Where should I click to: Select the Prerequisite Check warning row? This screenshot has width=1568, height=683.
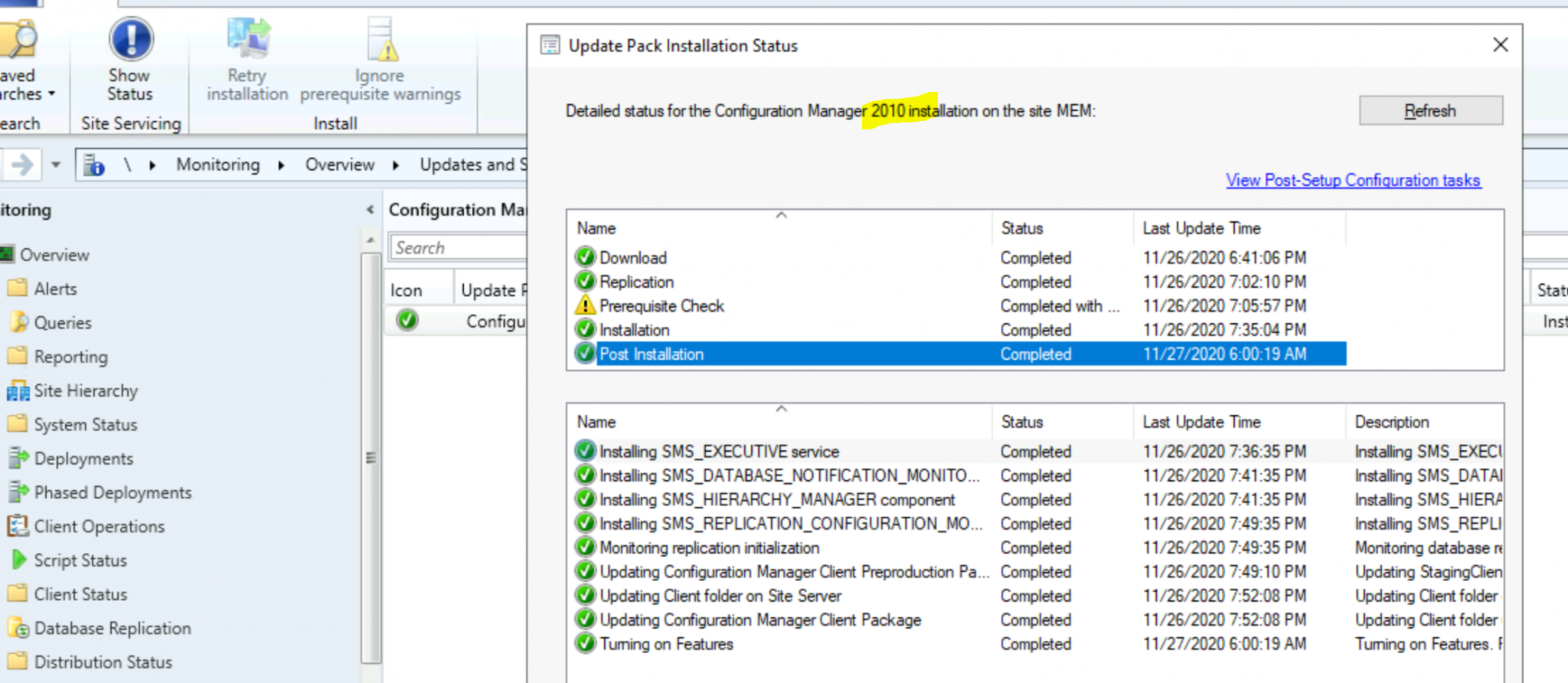click(959, 306)
